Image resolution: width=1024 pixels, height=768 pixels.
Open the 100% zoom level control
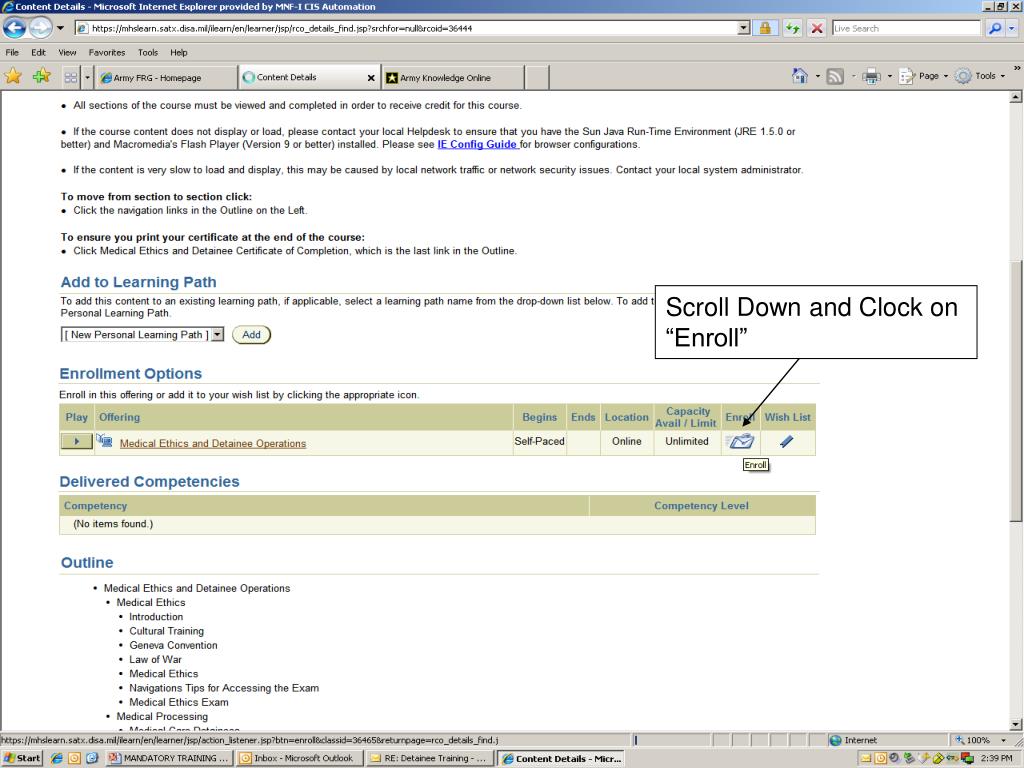click(x=984, y=740)
